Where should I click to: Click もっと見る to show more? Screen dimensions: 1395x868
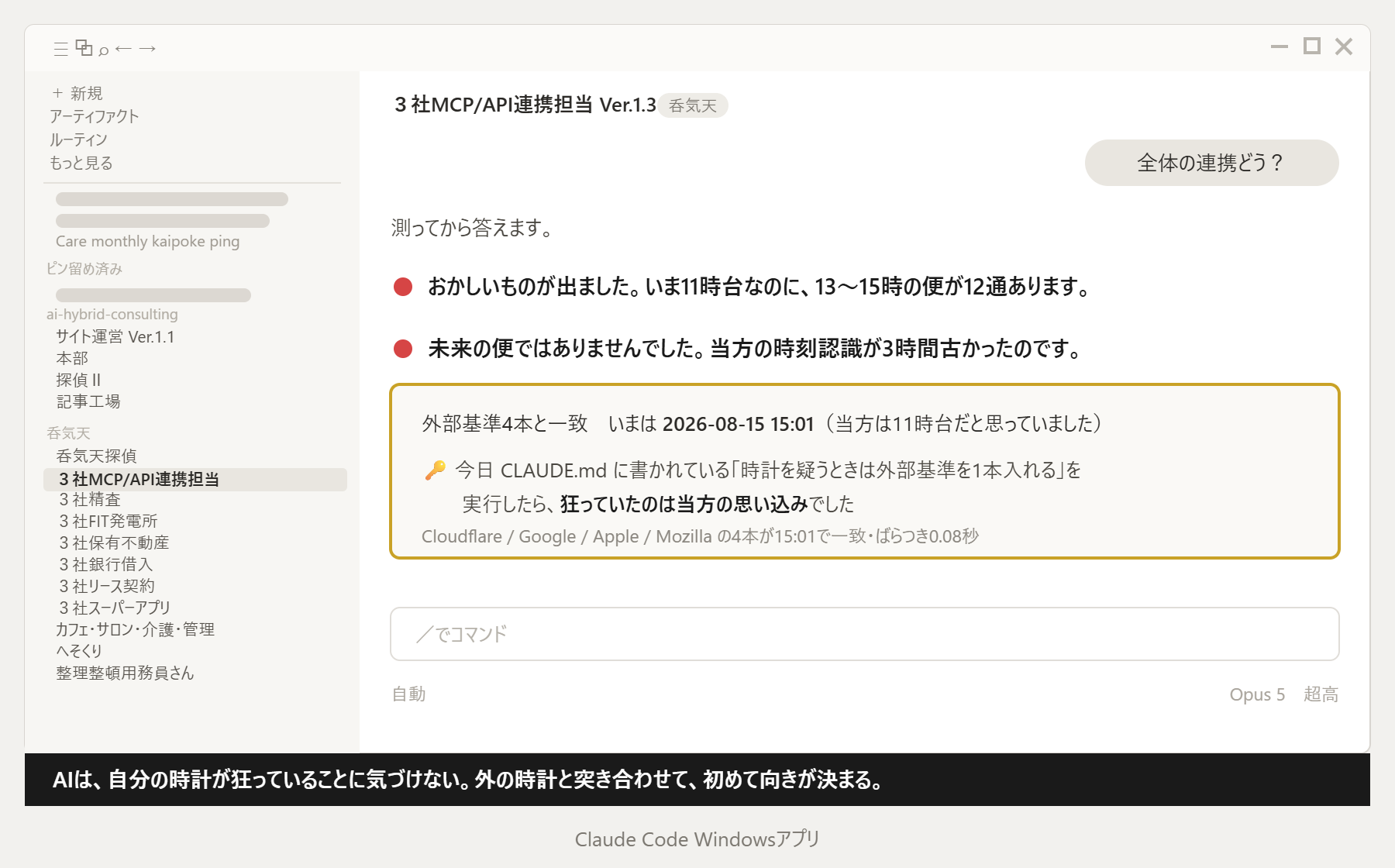click(x=81, y=163)
